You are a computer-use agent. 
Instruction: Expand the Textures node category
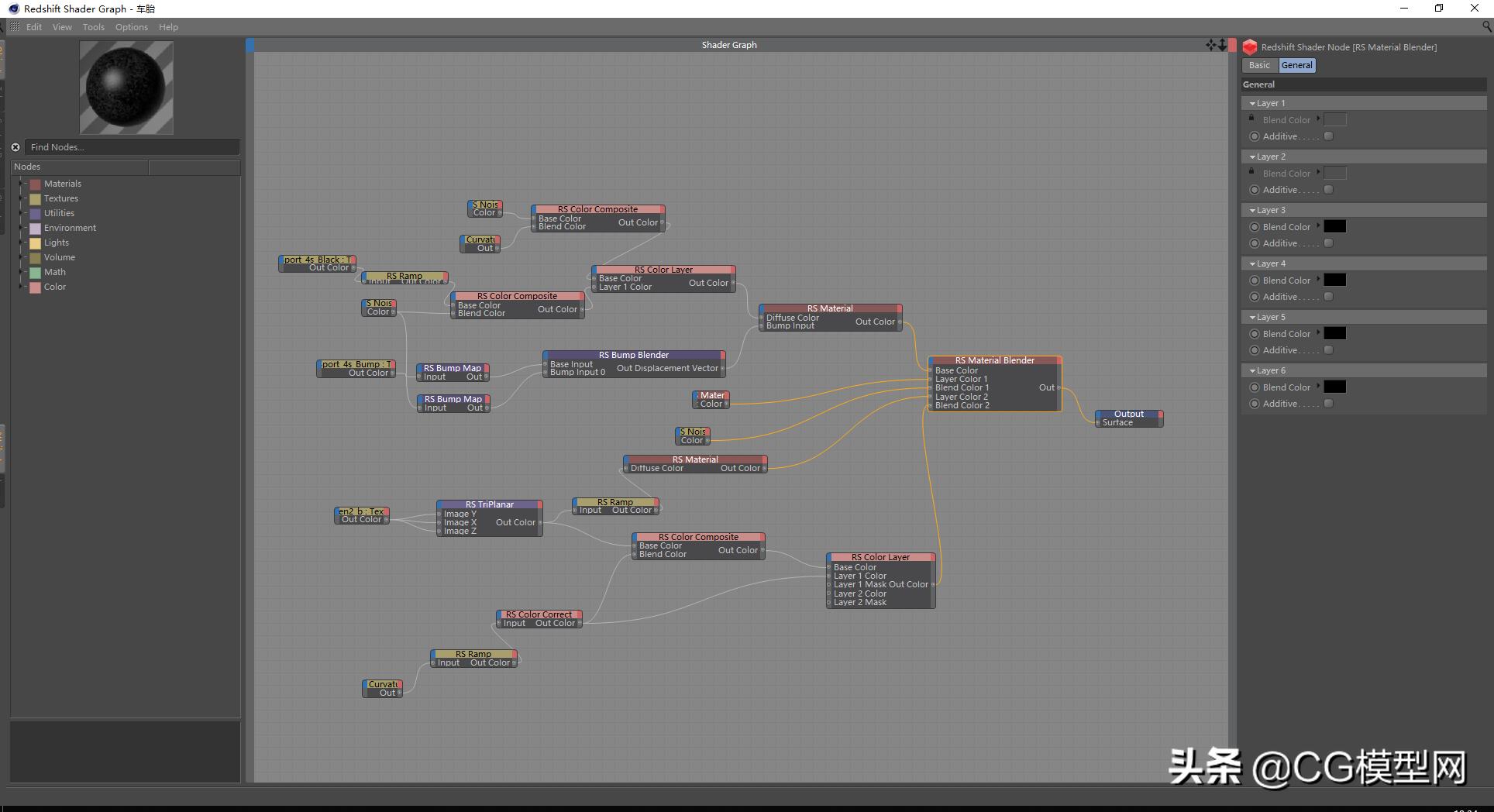22,198
